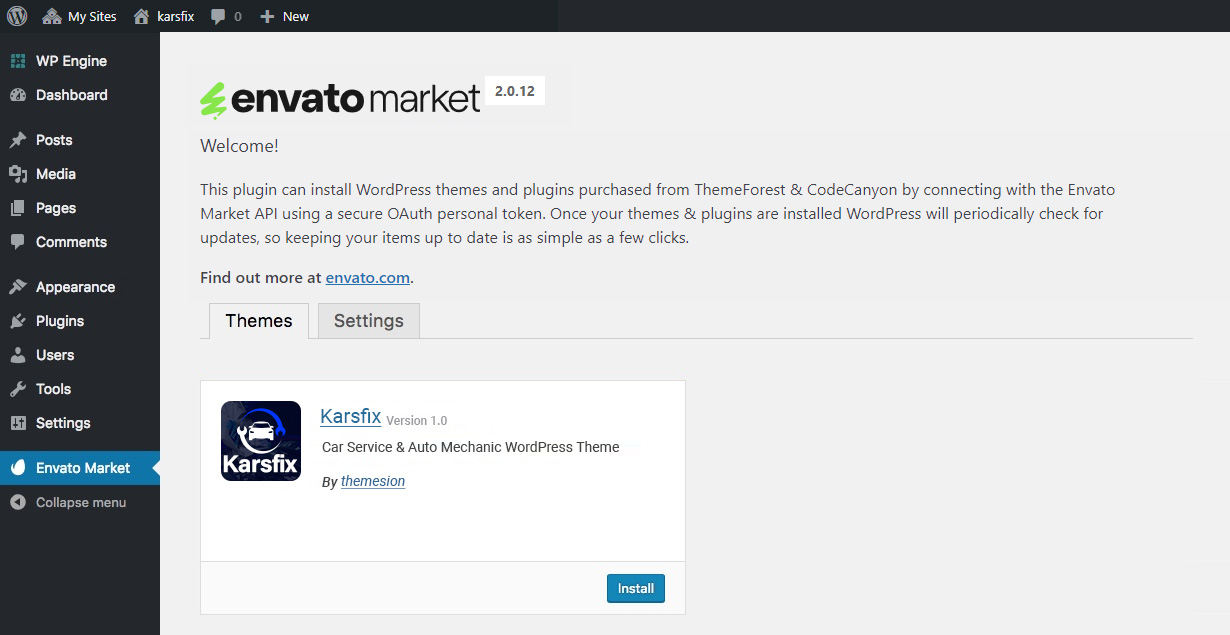Expand the New content menu
This screenshot has width=1230, height=635.
coord(284,16)
